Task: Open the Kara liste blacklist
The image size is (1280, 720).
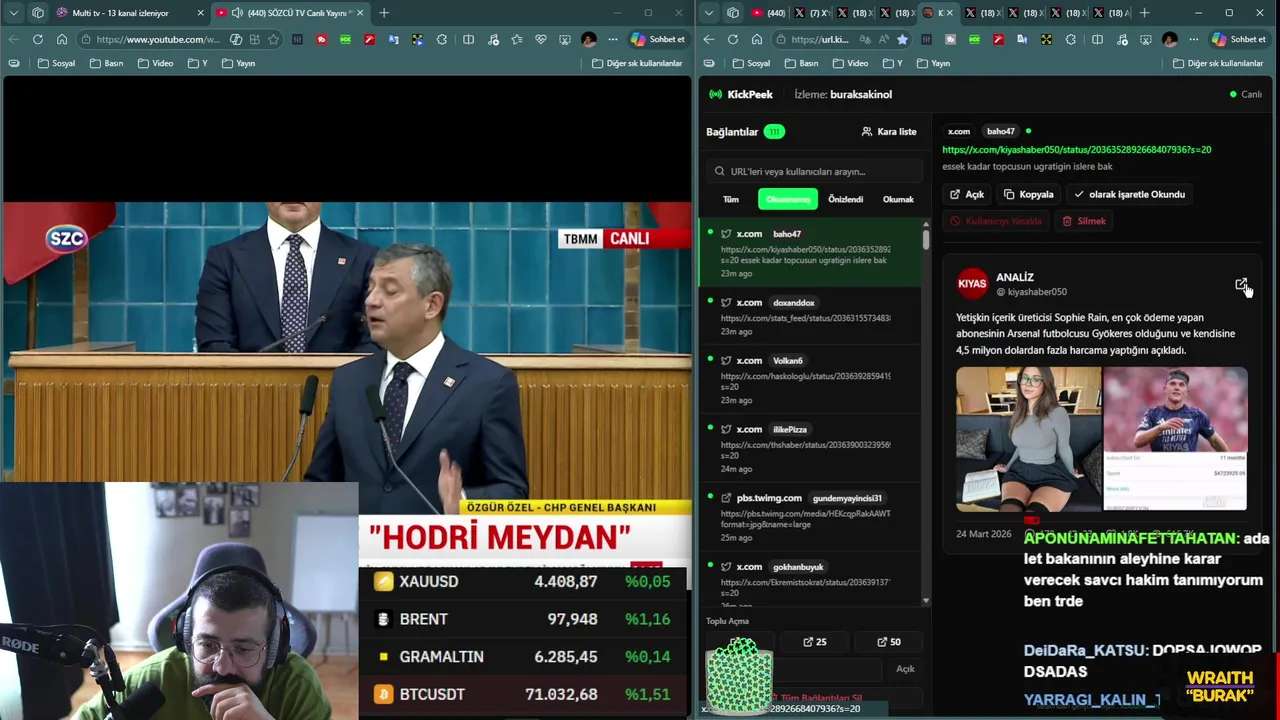Action: click(888, 131)
